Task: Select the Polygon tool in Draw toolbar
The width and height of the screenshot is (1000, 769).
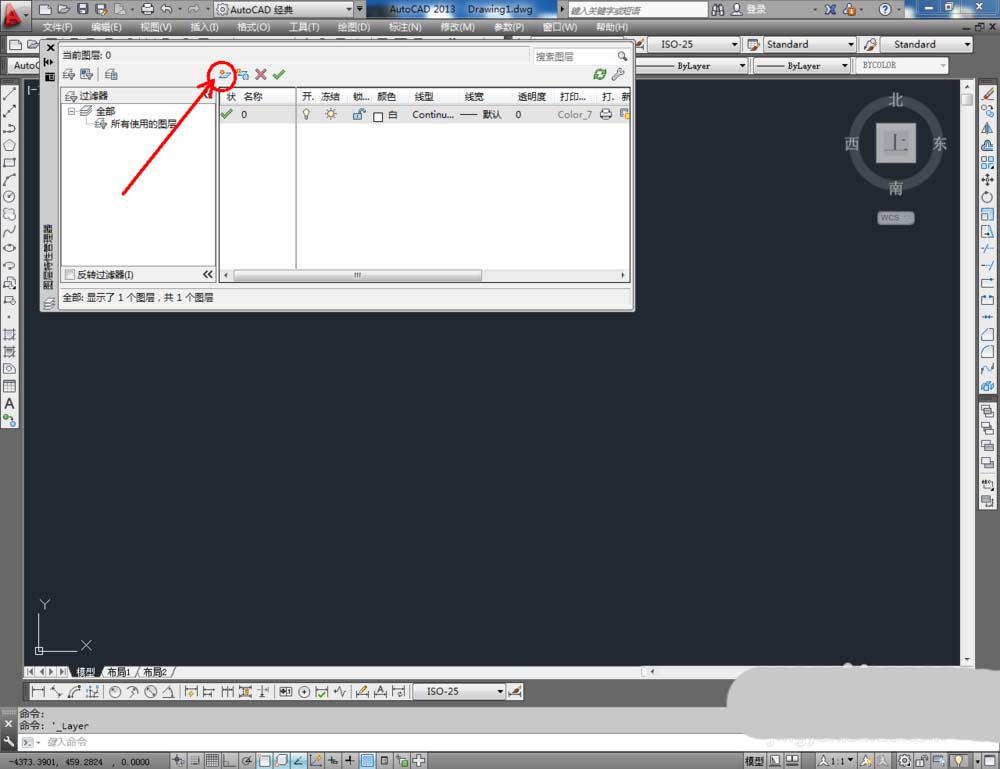Action: [x=10, y=145]
